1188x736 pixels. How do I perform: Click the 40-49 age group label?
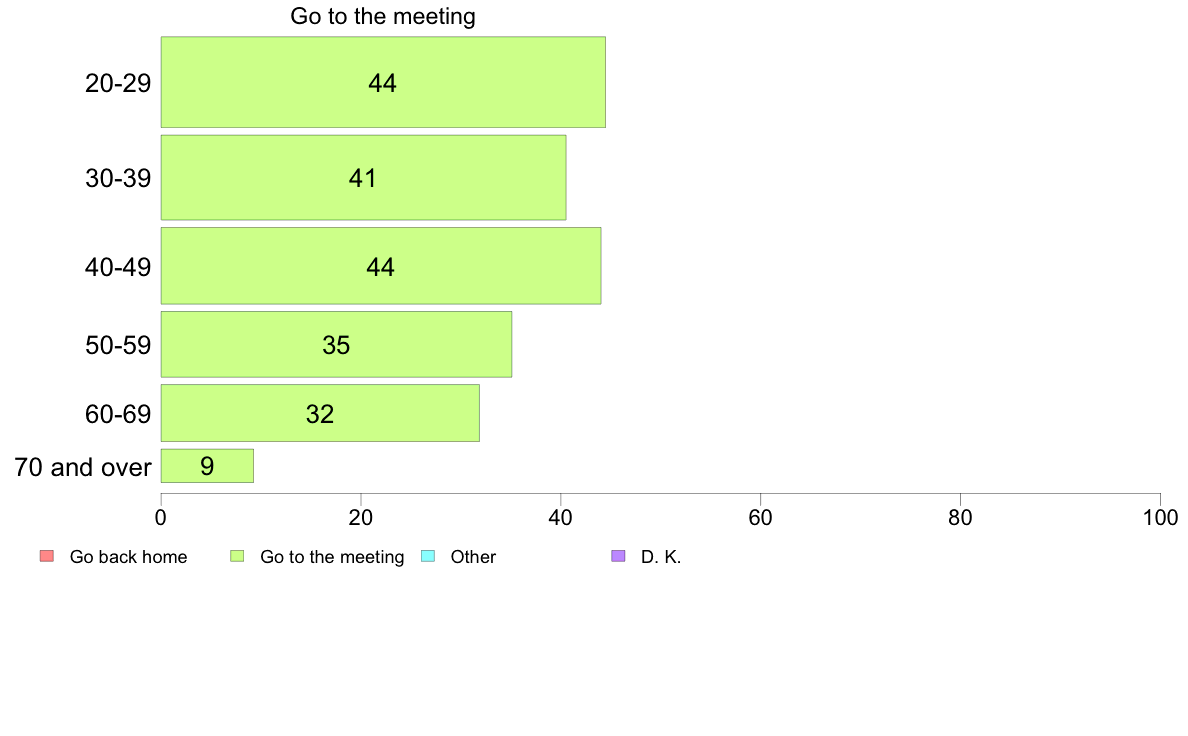click(118, 267)
